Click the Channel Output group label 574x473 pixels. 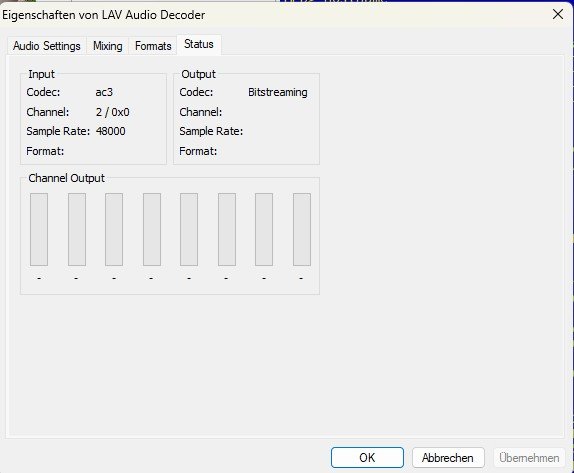pyautogui.click(x=67, y=178)
